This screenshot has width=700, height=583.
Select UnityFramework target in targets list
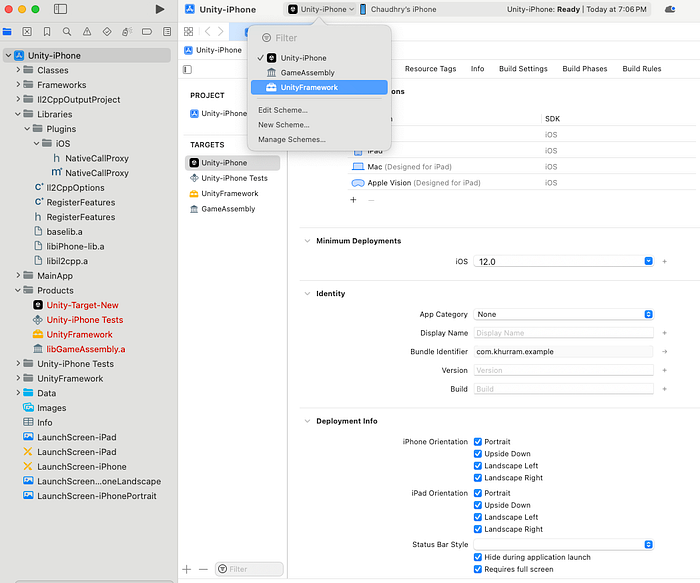232,193
